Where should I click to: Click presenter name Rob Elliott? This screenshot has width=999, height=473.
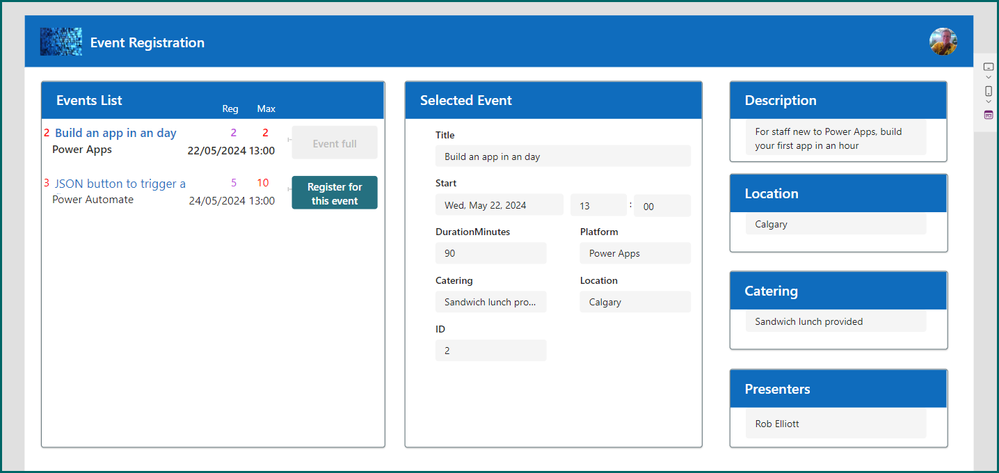778,424
